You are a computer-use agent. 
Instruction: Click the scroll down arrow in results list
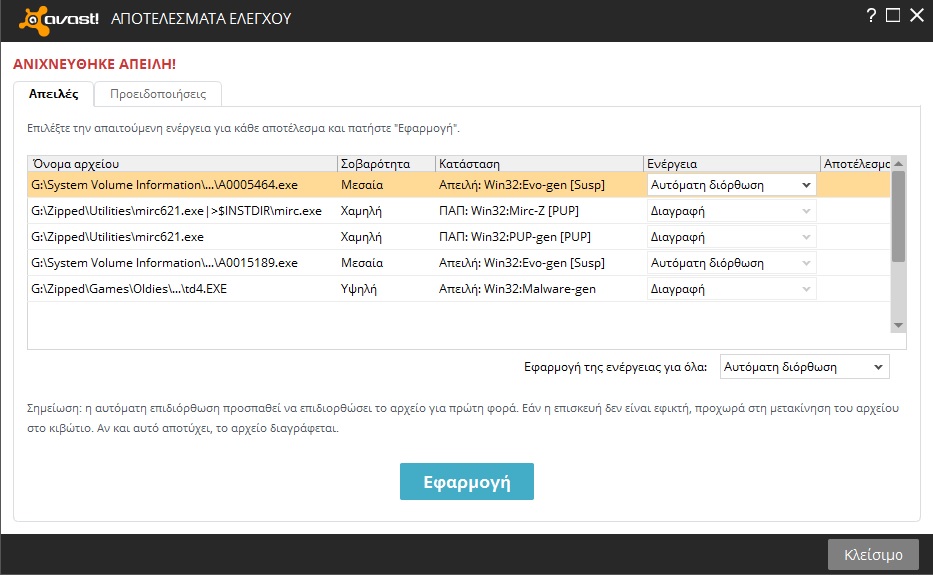[898, 325]
